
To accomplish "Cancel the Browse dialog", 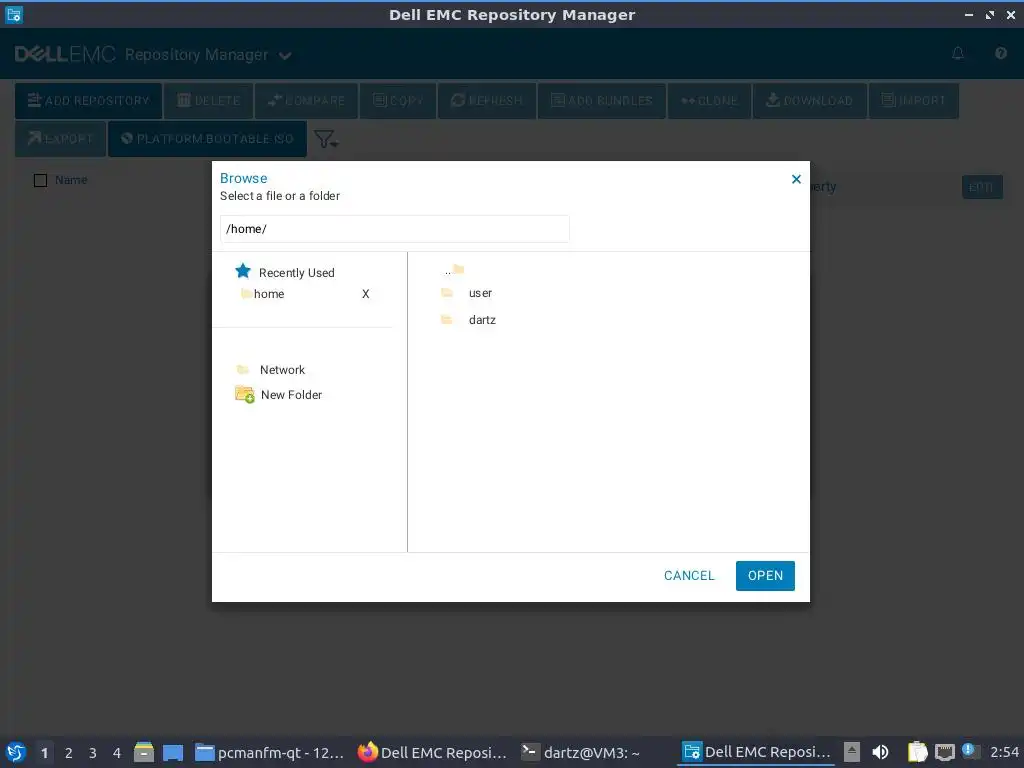I will tap(689, 575).
